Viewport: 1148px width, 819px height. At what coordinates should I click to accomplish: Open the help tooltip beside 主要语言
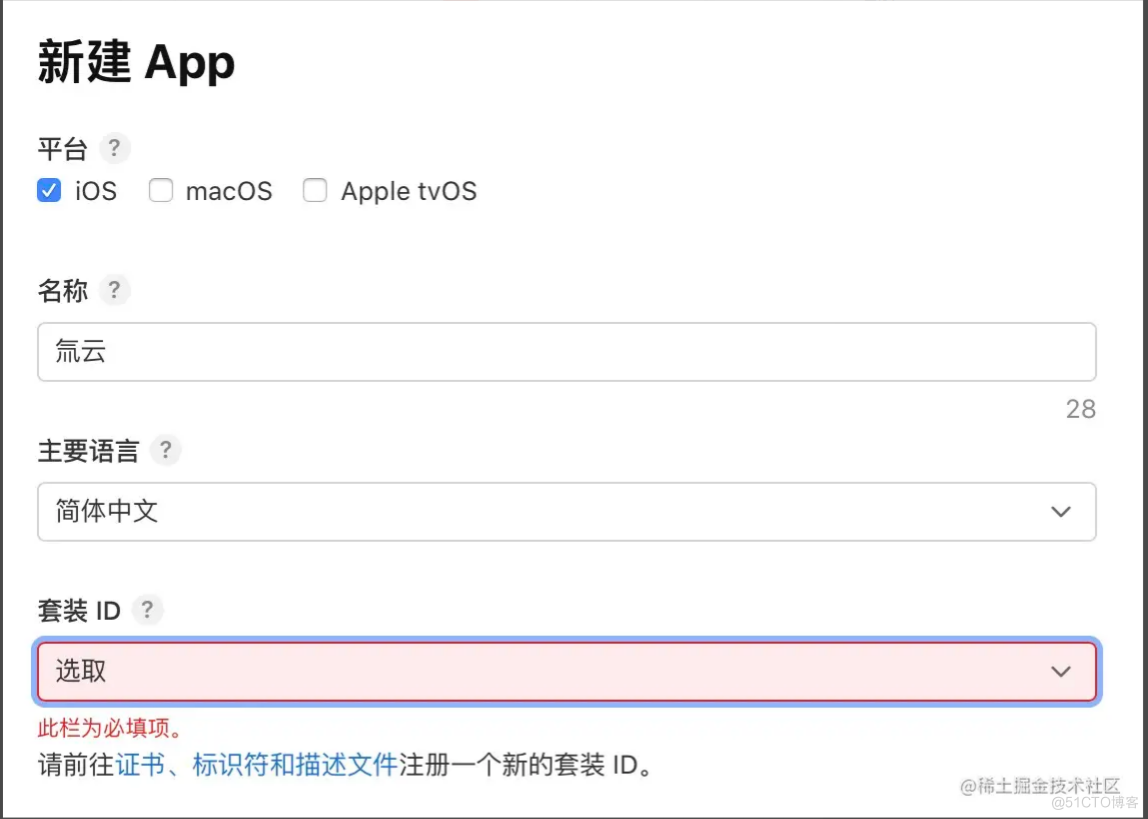coord(165,449)
